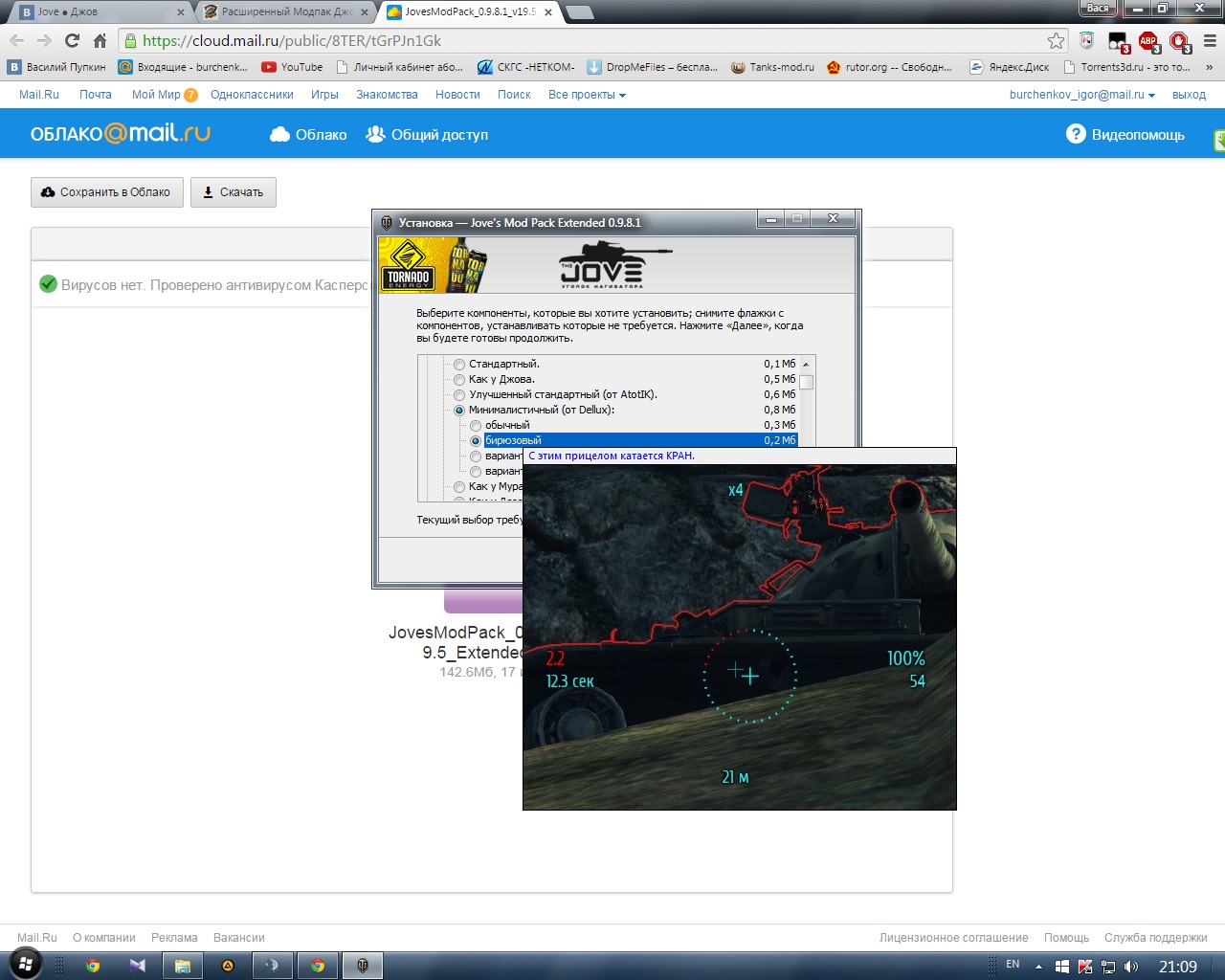Click the Облако@mail.ru logo
1225x980 pixels.
pyautogui.click(x=121, y=134)
